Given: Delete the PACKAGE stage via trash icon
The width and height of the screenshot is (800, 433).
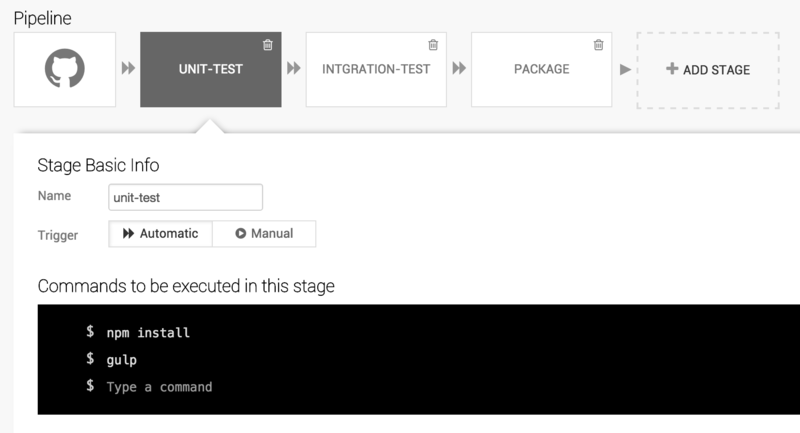Looking at the screenshot, I should point(598,45).
